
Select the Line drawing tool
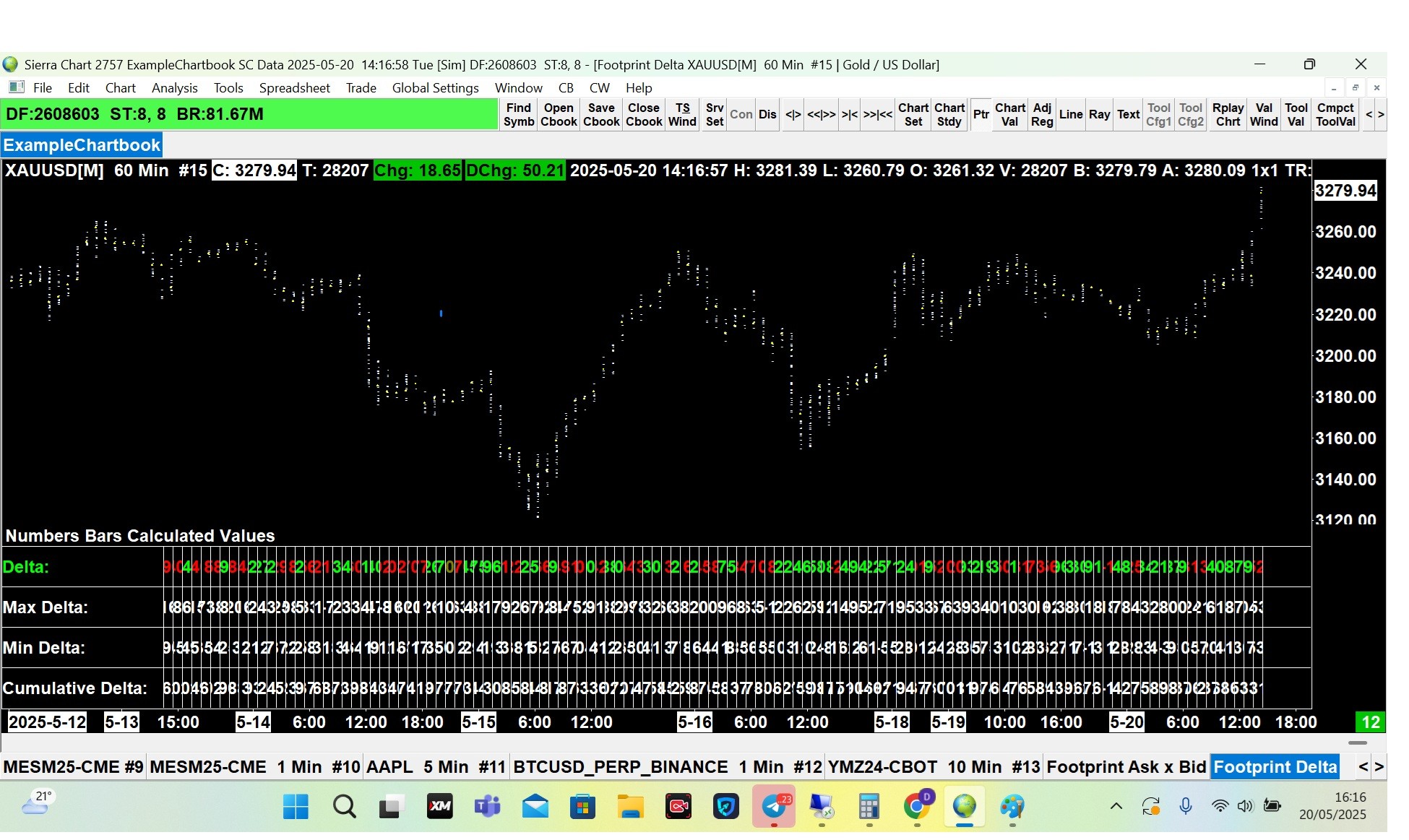point(1070,115)
